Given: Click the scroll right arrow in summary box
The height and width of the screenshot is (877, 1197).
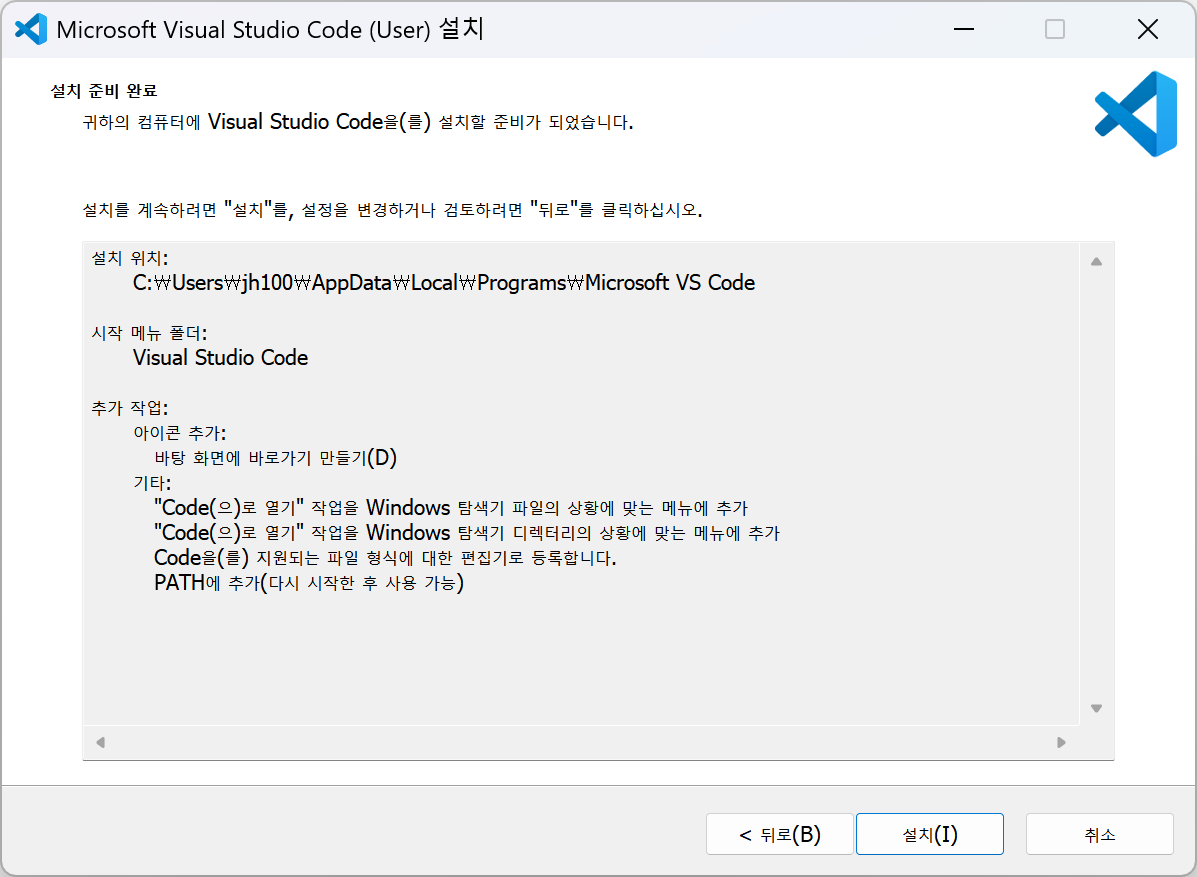Looking at the screenshot, I should point(1061,742).
